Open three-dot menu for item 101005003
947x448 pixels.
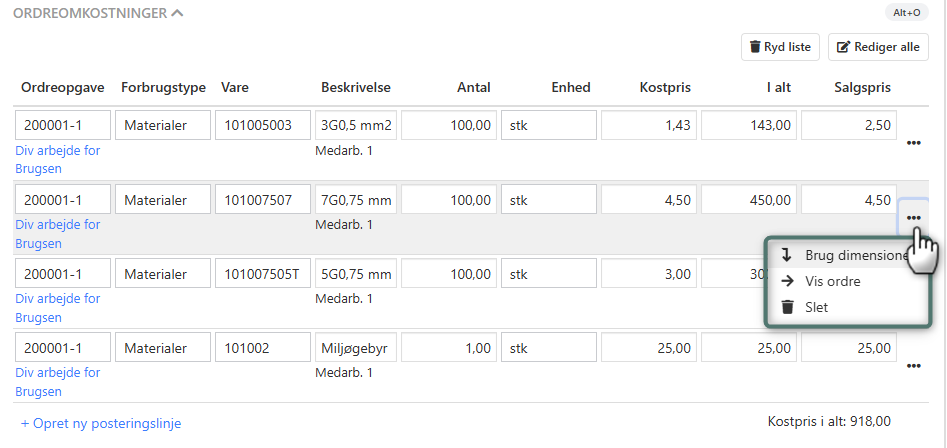pyautogui.click(x=913, y=143)
